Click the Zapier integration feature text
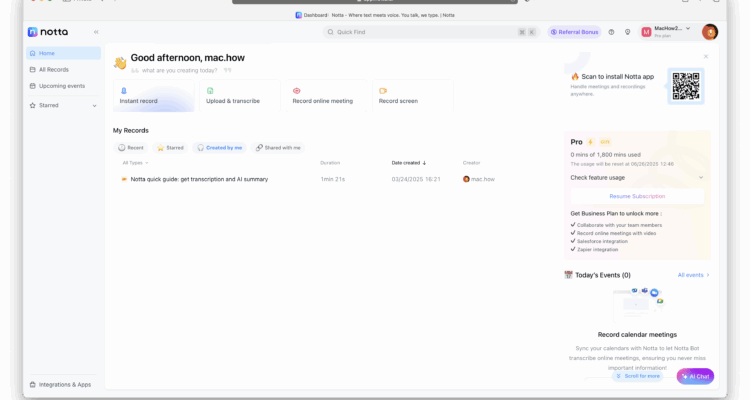Viewport: 750px width, 400px height. [597, 249]
